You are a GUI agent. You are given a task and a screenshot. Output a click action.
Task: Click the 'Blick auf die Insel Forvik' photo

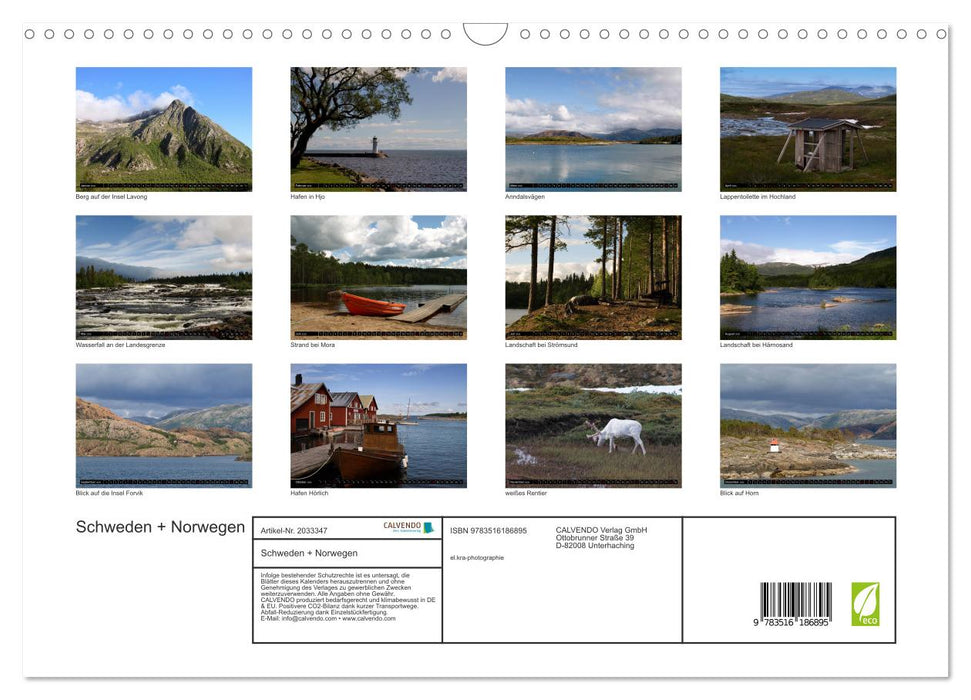[164, 424]
